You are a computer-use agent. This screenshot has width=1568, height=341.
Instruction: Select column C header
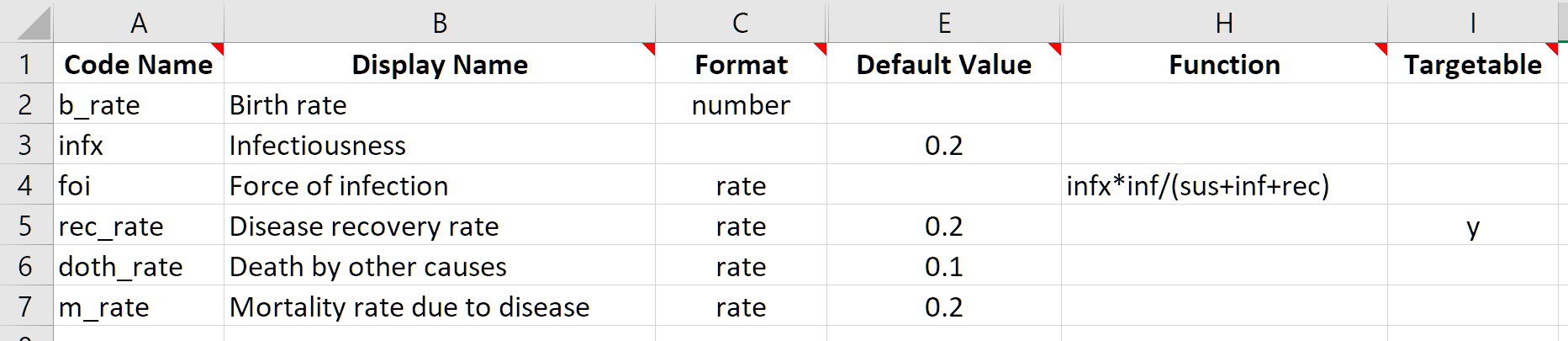741,22
